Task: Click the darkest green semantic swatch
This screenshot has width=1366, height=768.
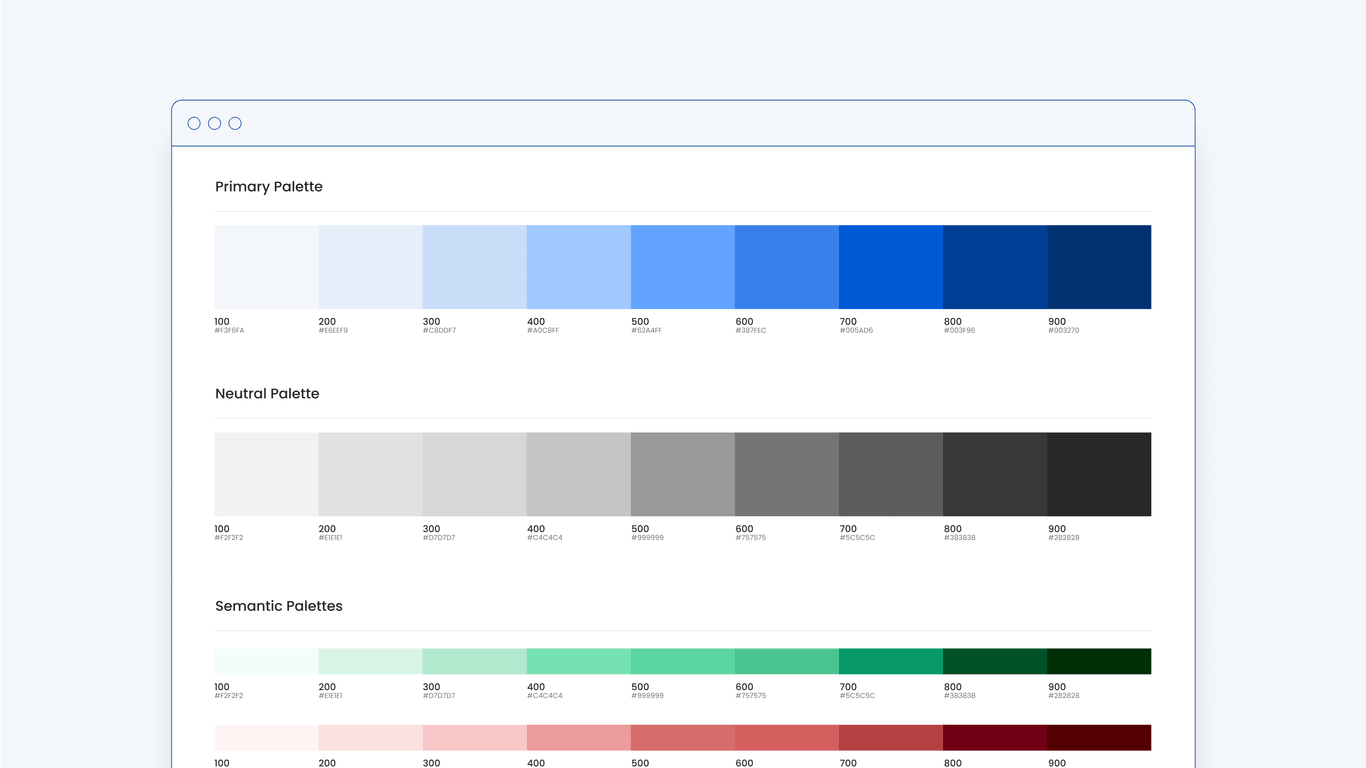Action: (x=1098, y=660)
